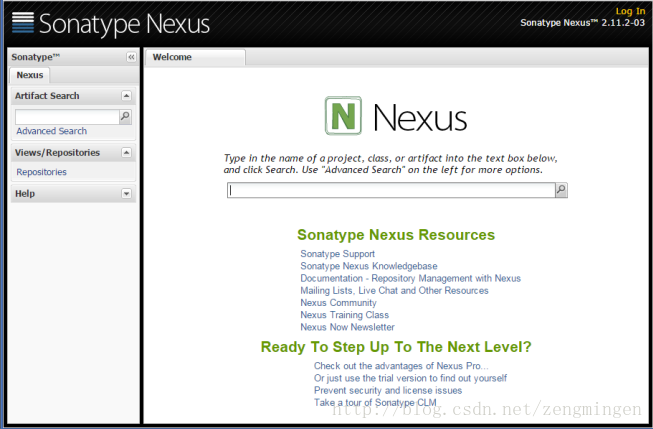Open the Sonatype Support link
The width and height of the screenshot is (653, 429).
[337, 254]
